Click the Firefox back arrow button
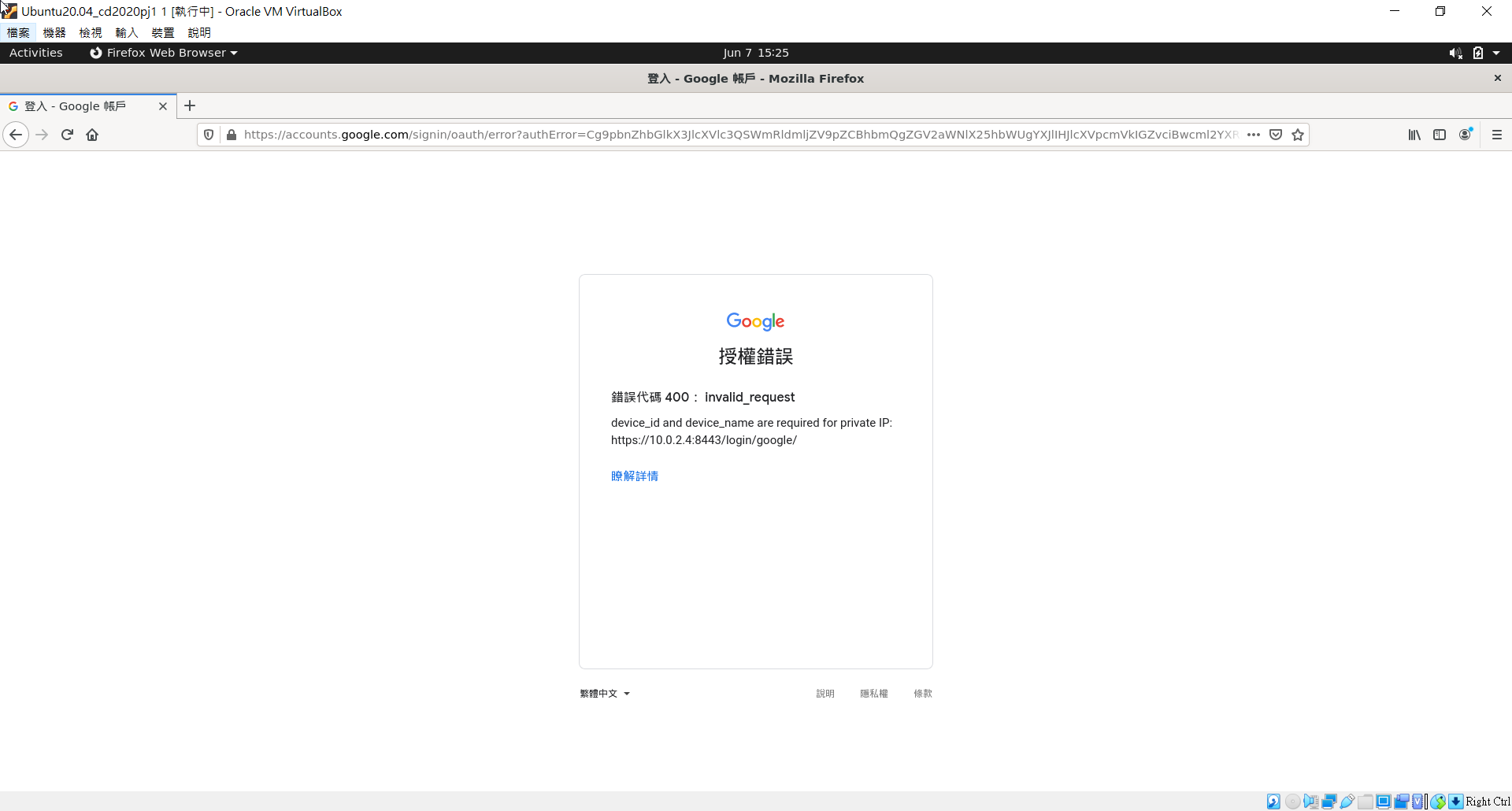Viewport: 1512px width, 811px height. pos(16,135)
